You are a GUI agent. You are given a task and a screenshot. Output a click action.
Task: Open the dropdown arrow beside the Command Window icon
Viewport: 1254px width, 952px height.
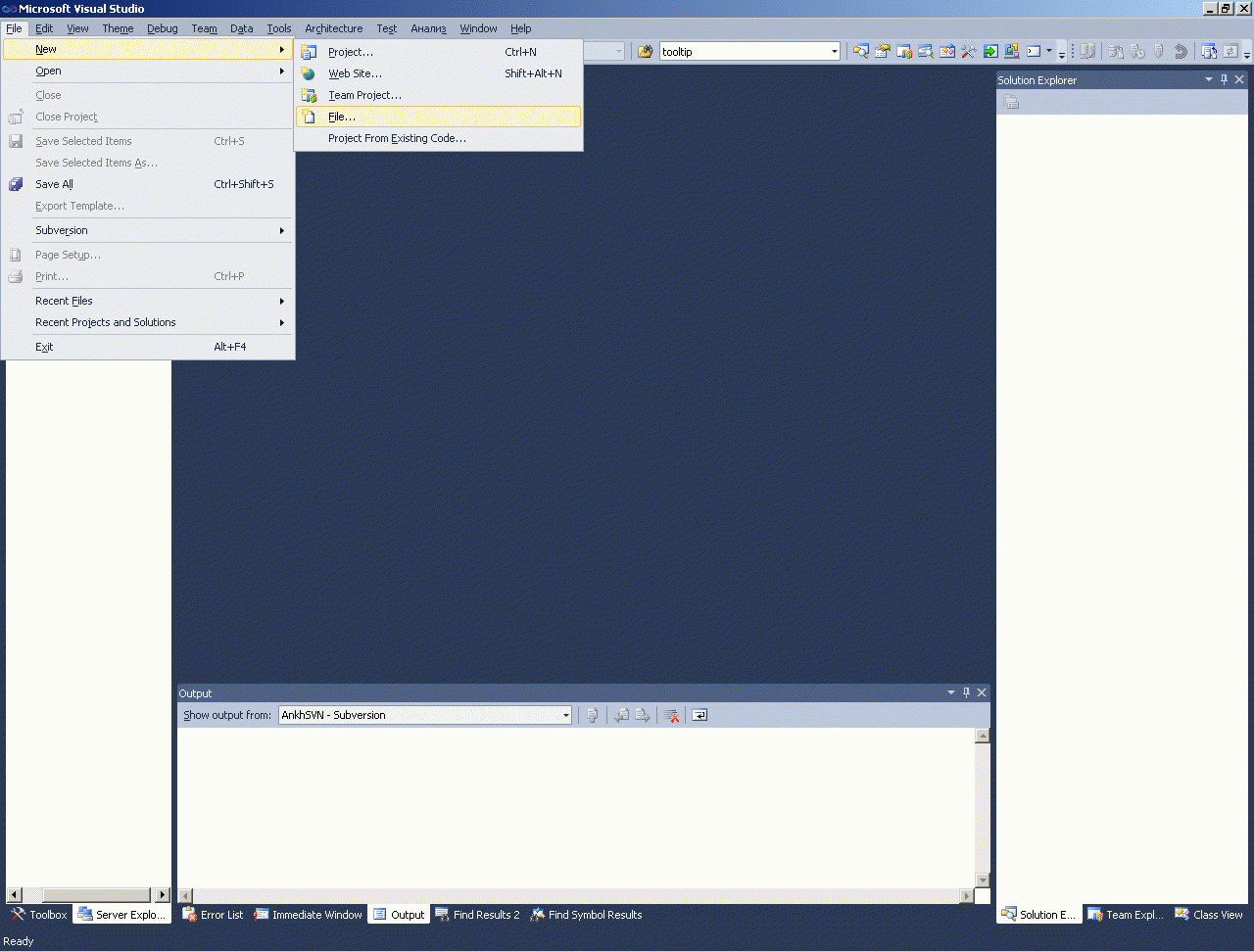pyautogui.click(x=1049, y=52)
